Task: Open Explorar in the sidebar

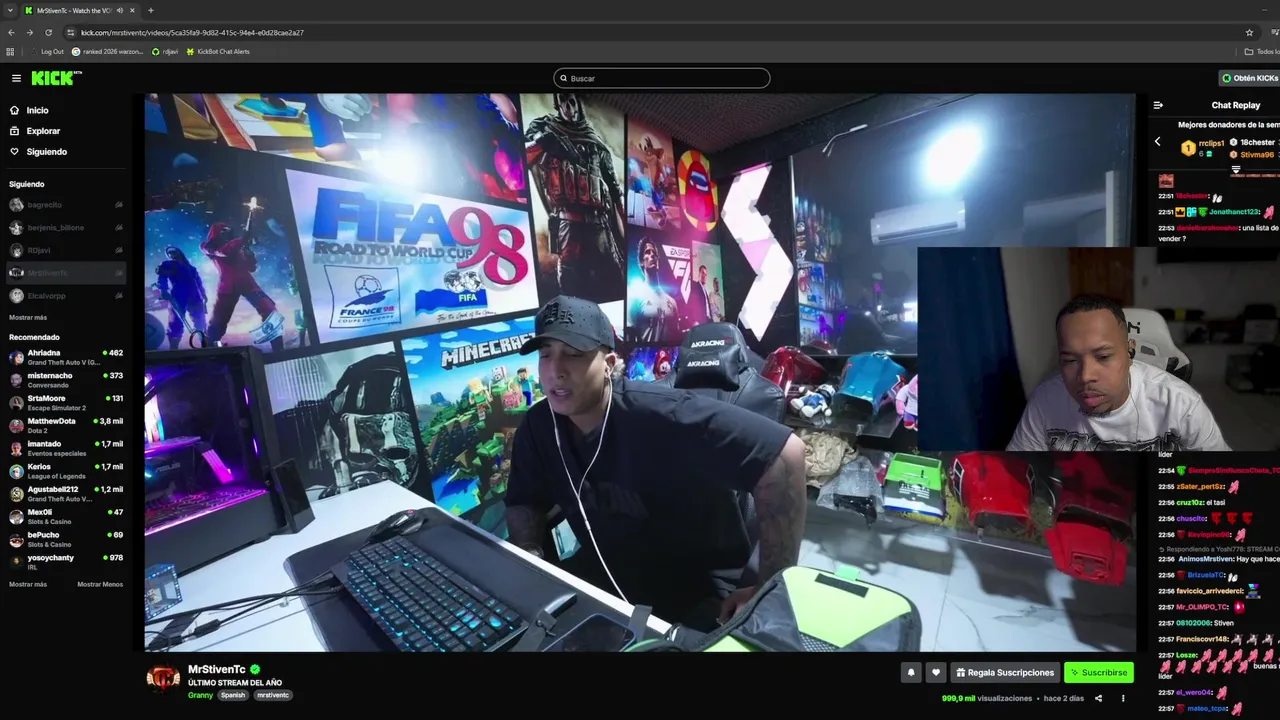Action: pos(35,131)
